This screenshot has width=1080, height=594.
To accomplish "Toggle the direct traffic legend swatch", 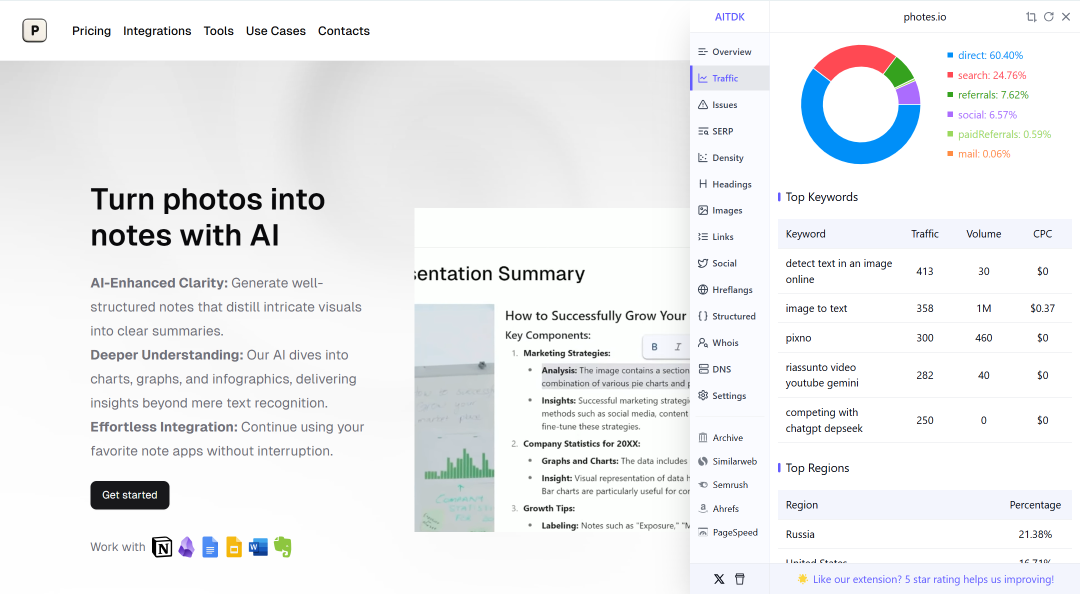I will click(x=951, y=55).
